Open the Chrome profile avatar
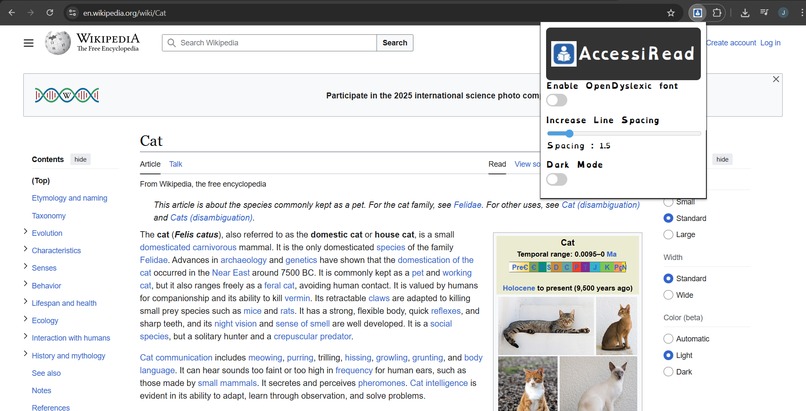The height and width of the screenshot is (411, 806). click(x=783, y=13)
